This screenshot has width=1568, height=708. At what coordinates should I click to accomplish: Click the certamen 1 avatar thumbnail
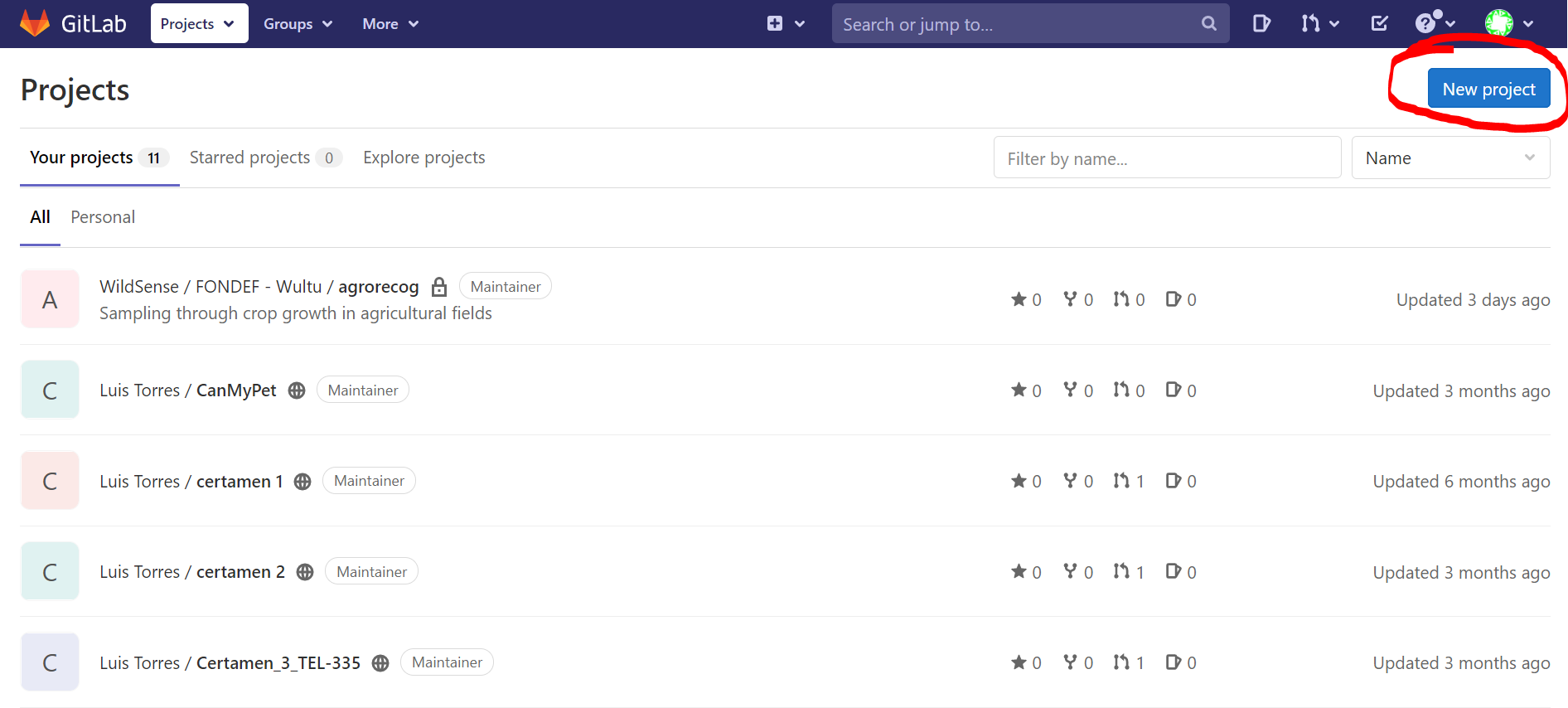click(50, 481)
